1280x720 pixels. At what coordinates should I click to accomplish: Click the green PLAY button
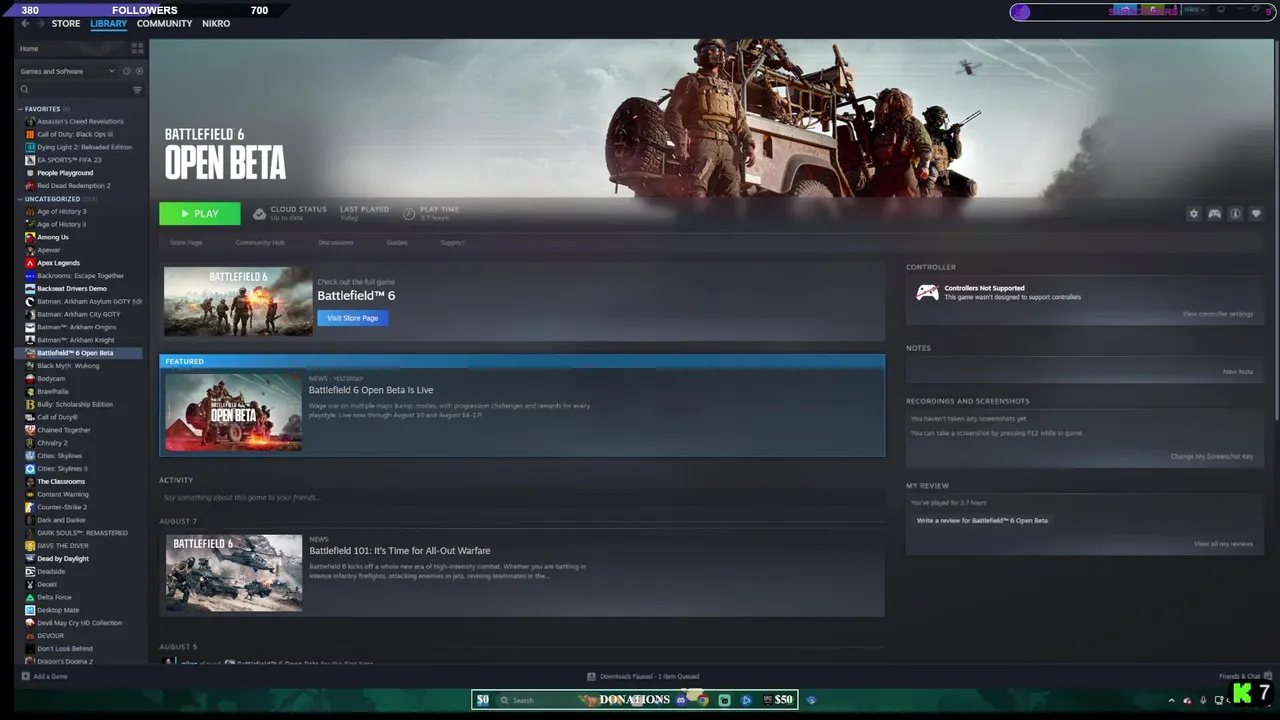tap(200, 214)
